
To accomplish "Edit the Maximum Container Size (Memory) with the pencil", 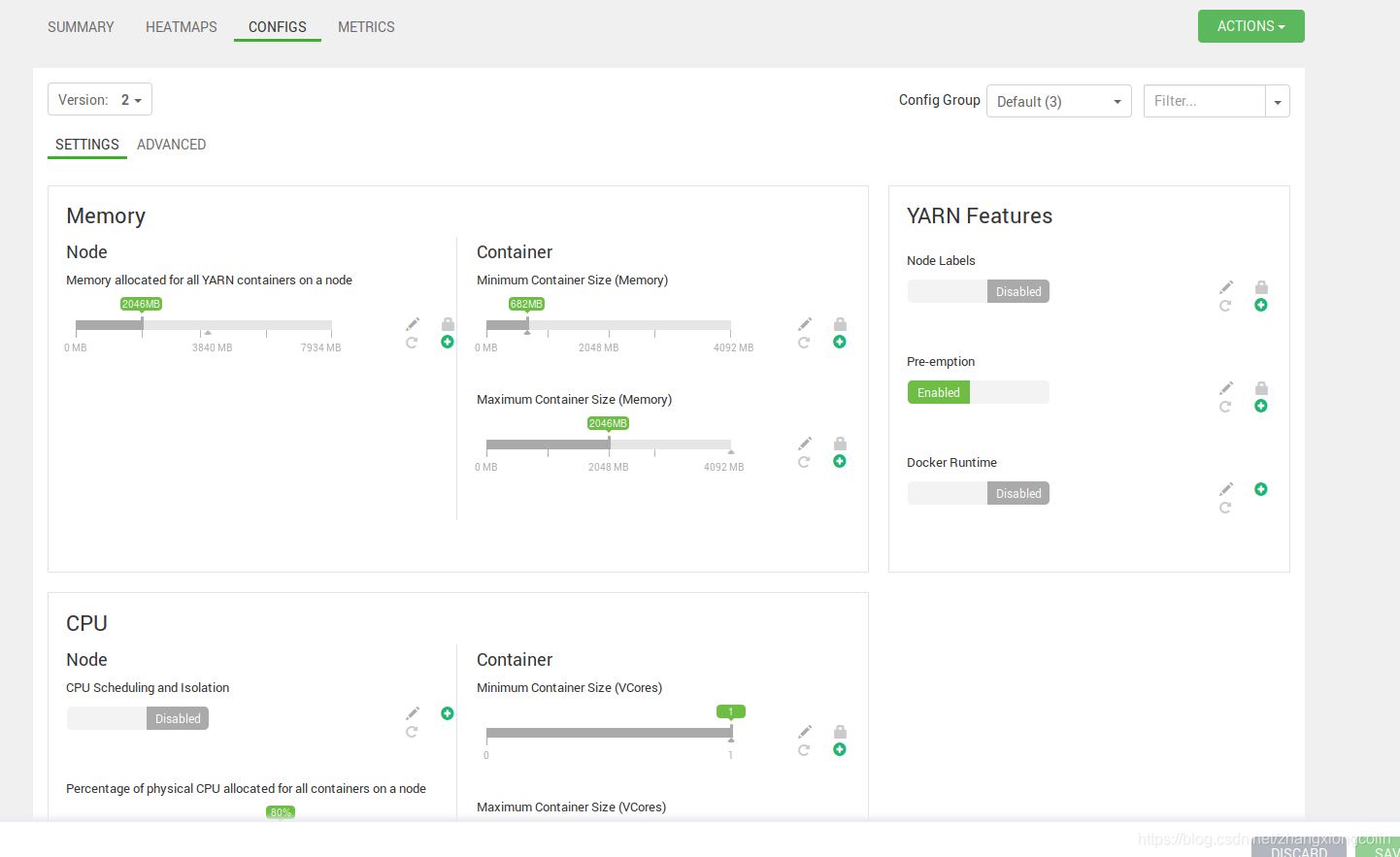I will click(805, 444).
